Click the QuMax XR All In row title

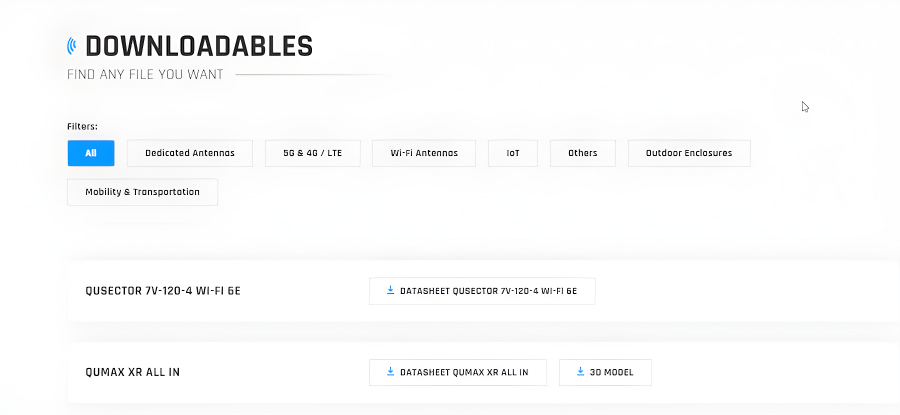coord(133,372)
